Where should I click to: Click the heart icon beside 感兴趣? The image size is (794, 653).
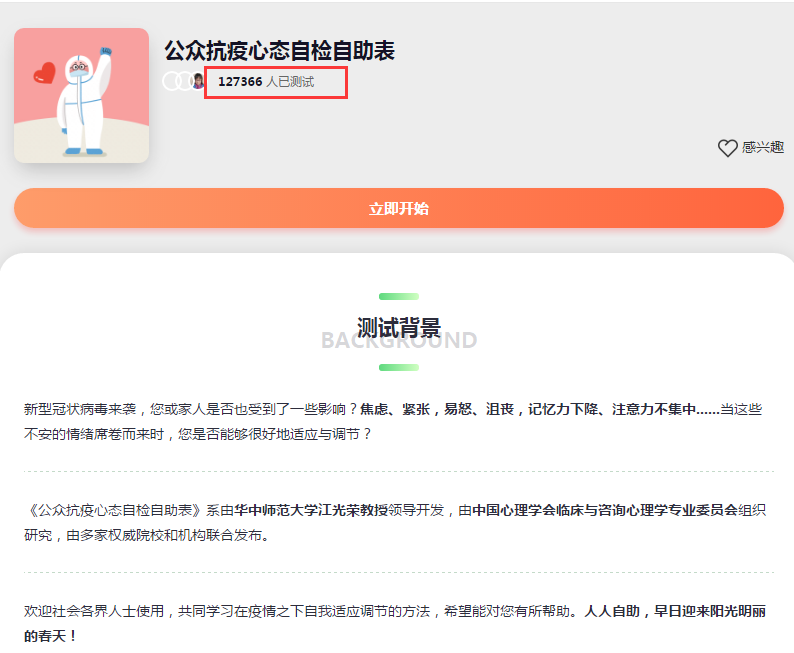(727, 148)
